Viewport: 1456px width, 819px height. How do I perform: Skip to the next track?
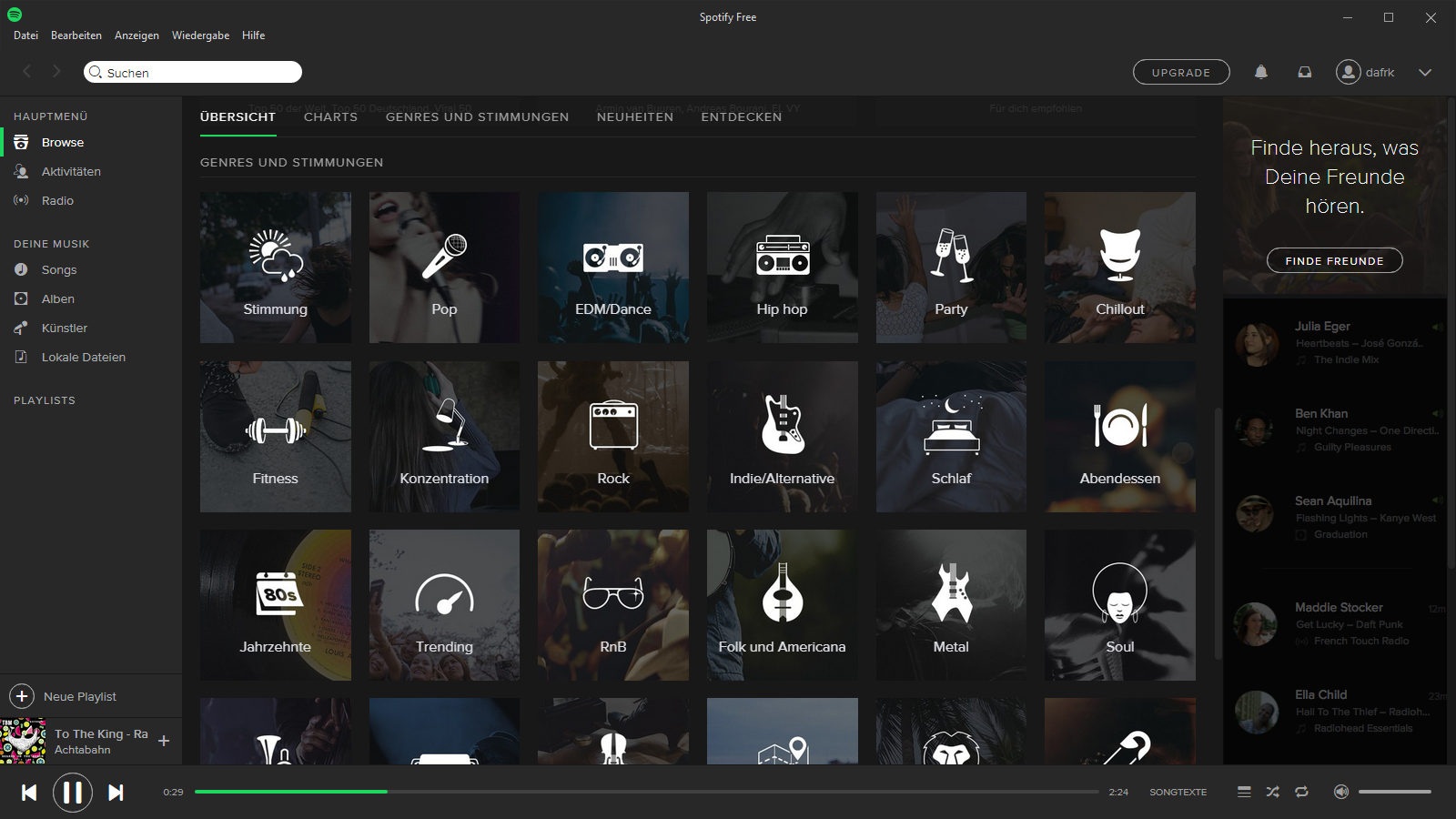(x=116, y=793)
